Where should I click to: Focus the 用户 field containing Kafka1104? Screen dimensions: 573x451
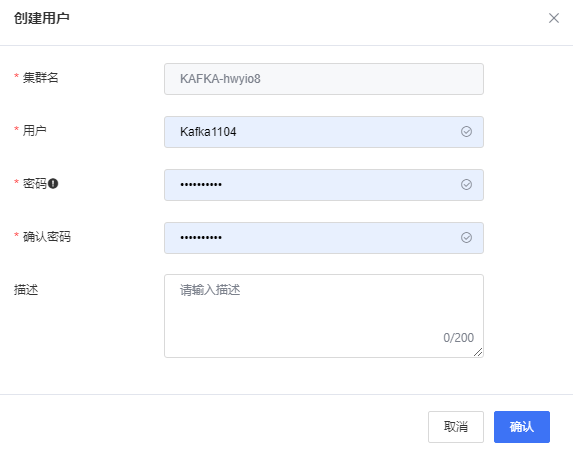[x=324, y=132]
